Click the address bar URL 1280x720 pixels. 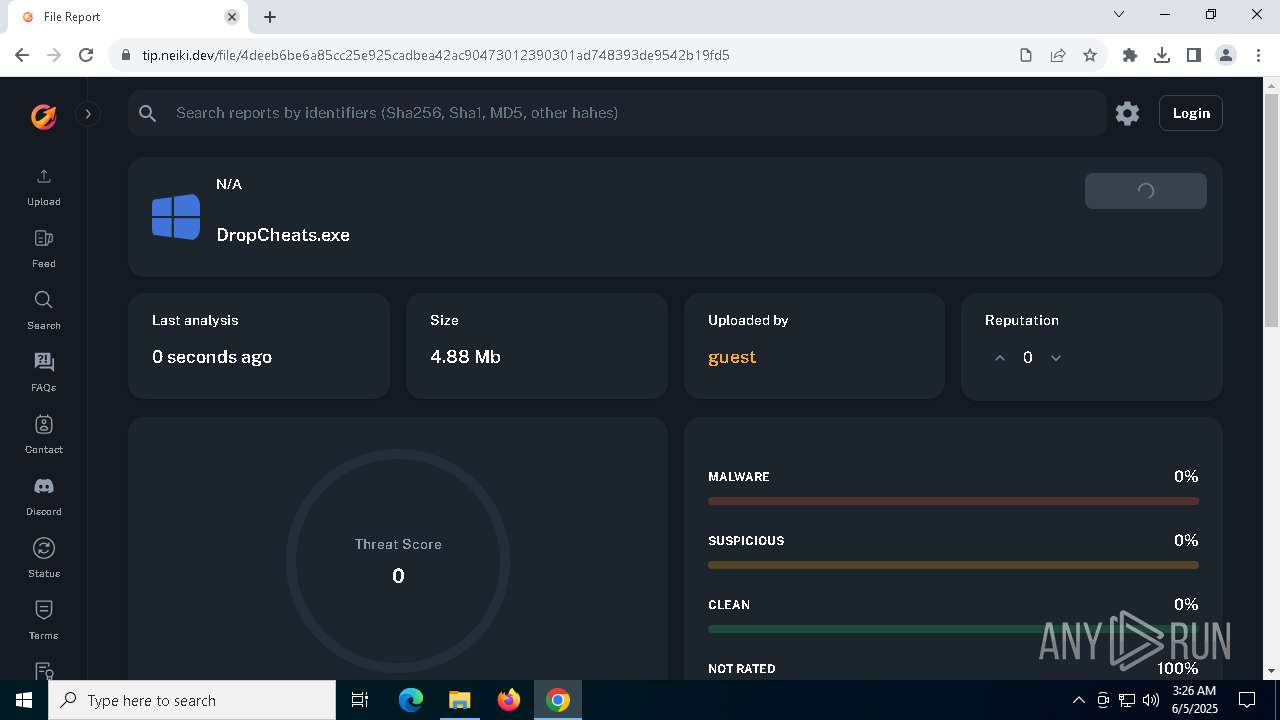436,55
